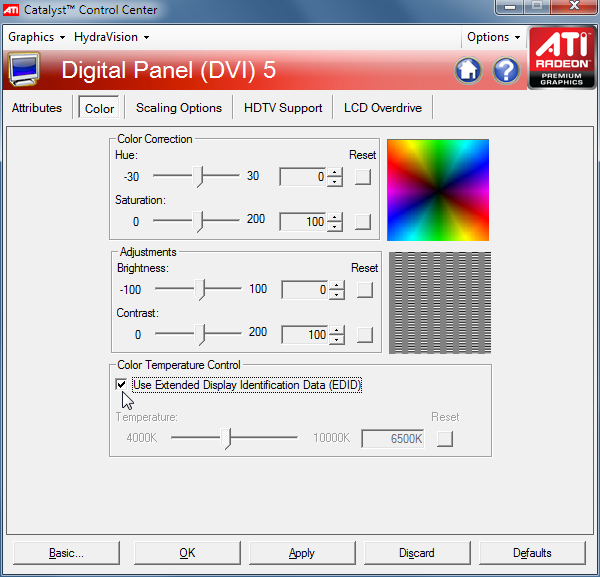600x577 pixels.
Task: Go to the Home page icon
Action: click(468, 70)
